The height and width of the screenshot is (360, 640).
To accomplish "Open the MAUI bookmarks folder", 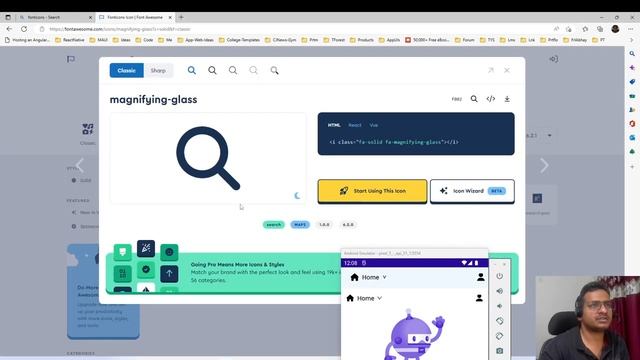I will (99, 40).
